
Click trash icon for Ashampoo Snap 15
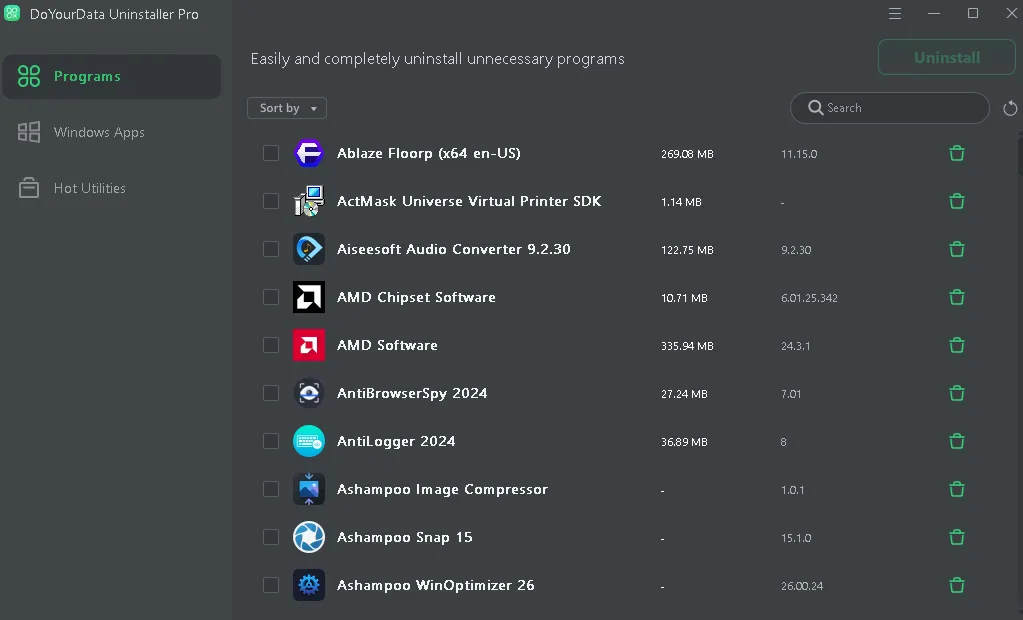tap(956, 537)
